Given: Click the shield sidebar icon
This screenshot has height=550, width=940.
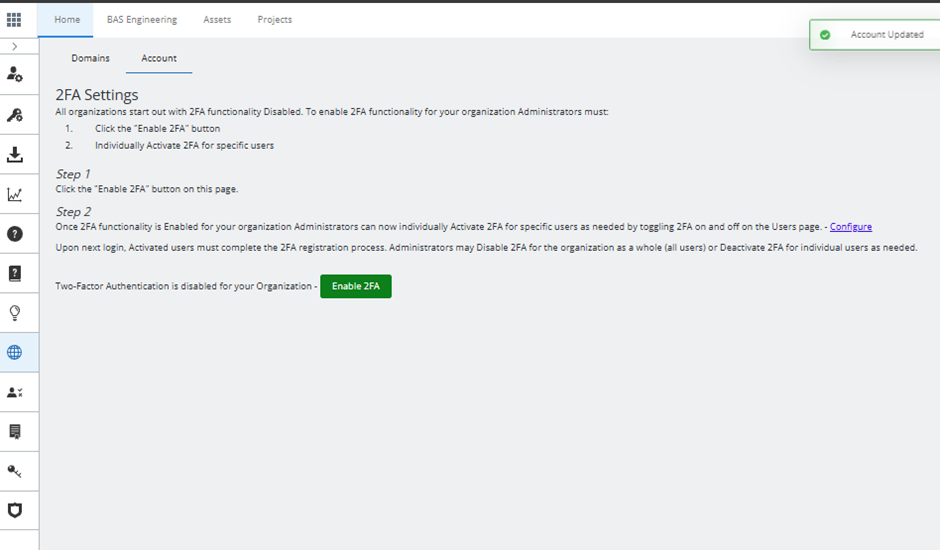Looking at the screenshot, I should pyautogui.click(x=15, y=510).
